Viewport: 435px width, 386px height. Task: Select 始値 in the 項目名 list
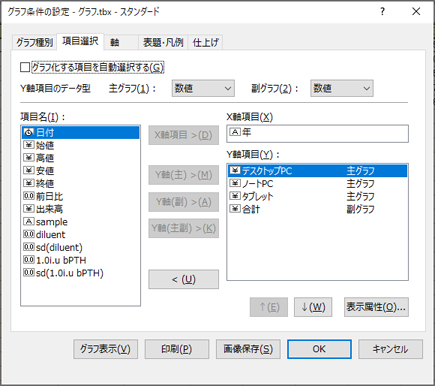[x=80, y=145]
